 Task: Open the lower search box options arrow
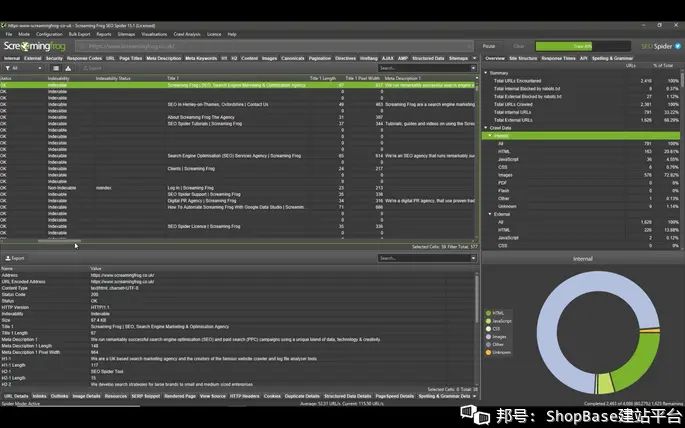(x=473, y=258)
